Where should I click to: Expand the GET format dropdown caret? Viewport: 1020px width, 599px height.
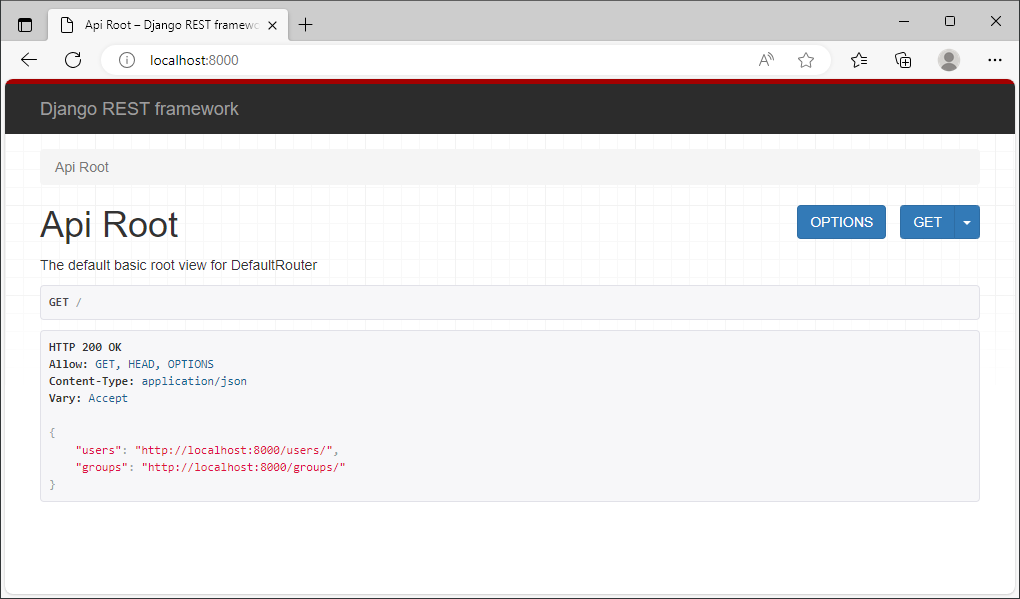click(967, 222)
